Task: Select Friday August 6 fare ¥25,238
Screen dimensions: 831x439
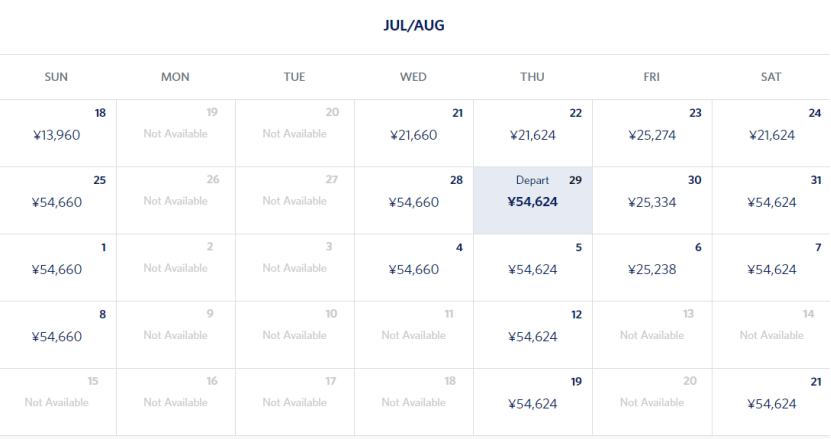Action: [x=652, y=268]
